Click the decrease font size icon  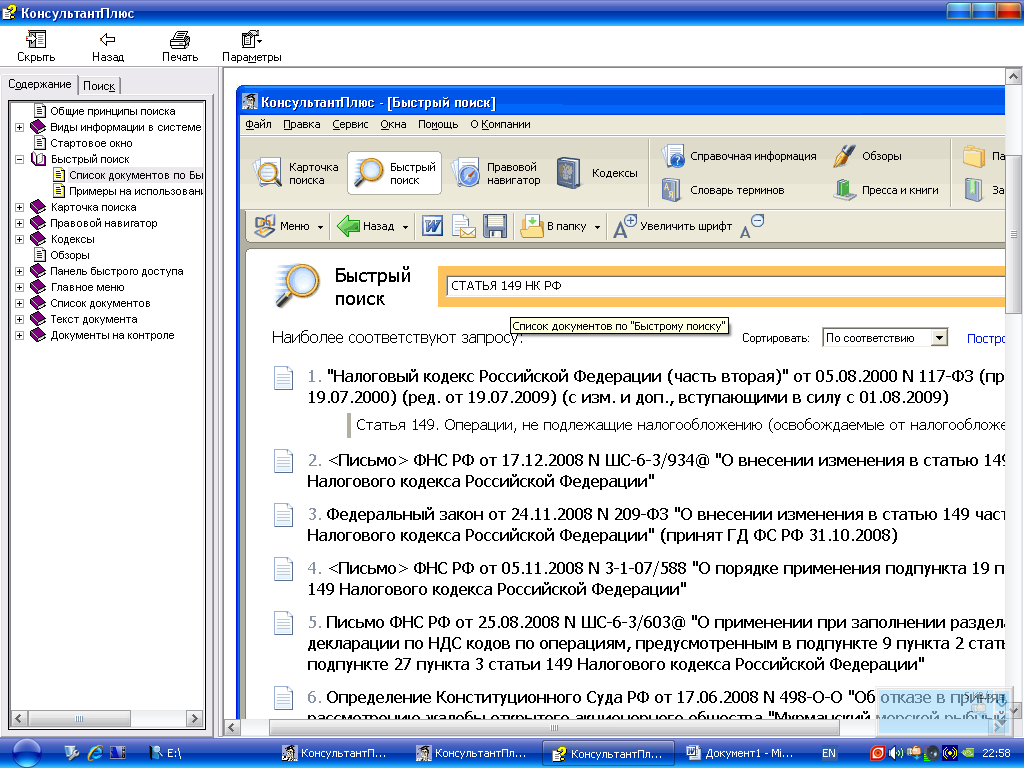coord(752,226)
